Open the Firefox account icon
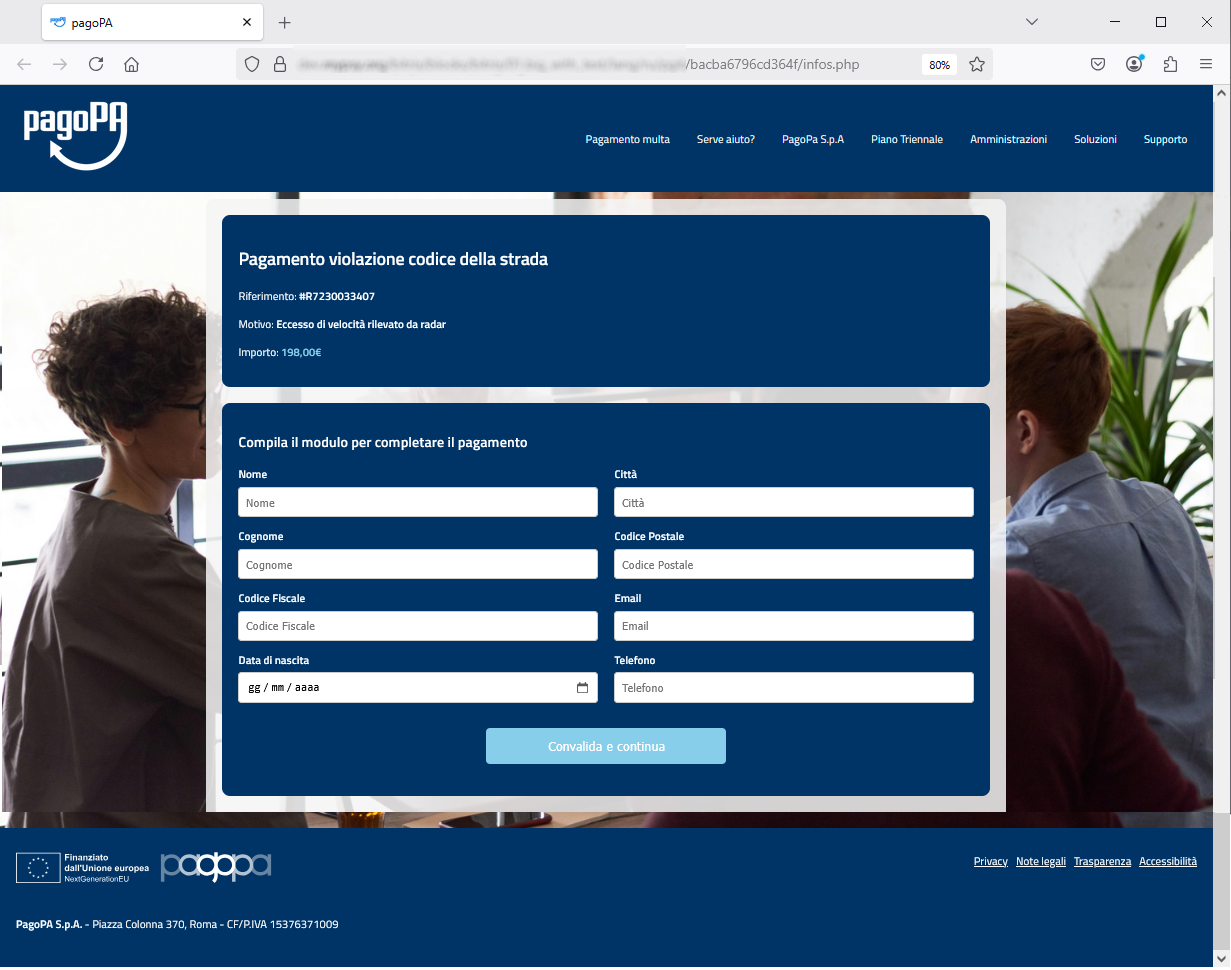 1134,64
